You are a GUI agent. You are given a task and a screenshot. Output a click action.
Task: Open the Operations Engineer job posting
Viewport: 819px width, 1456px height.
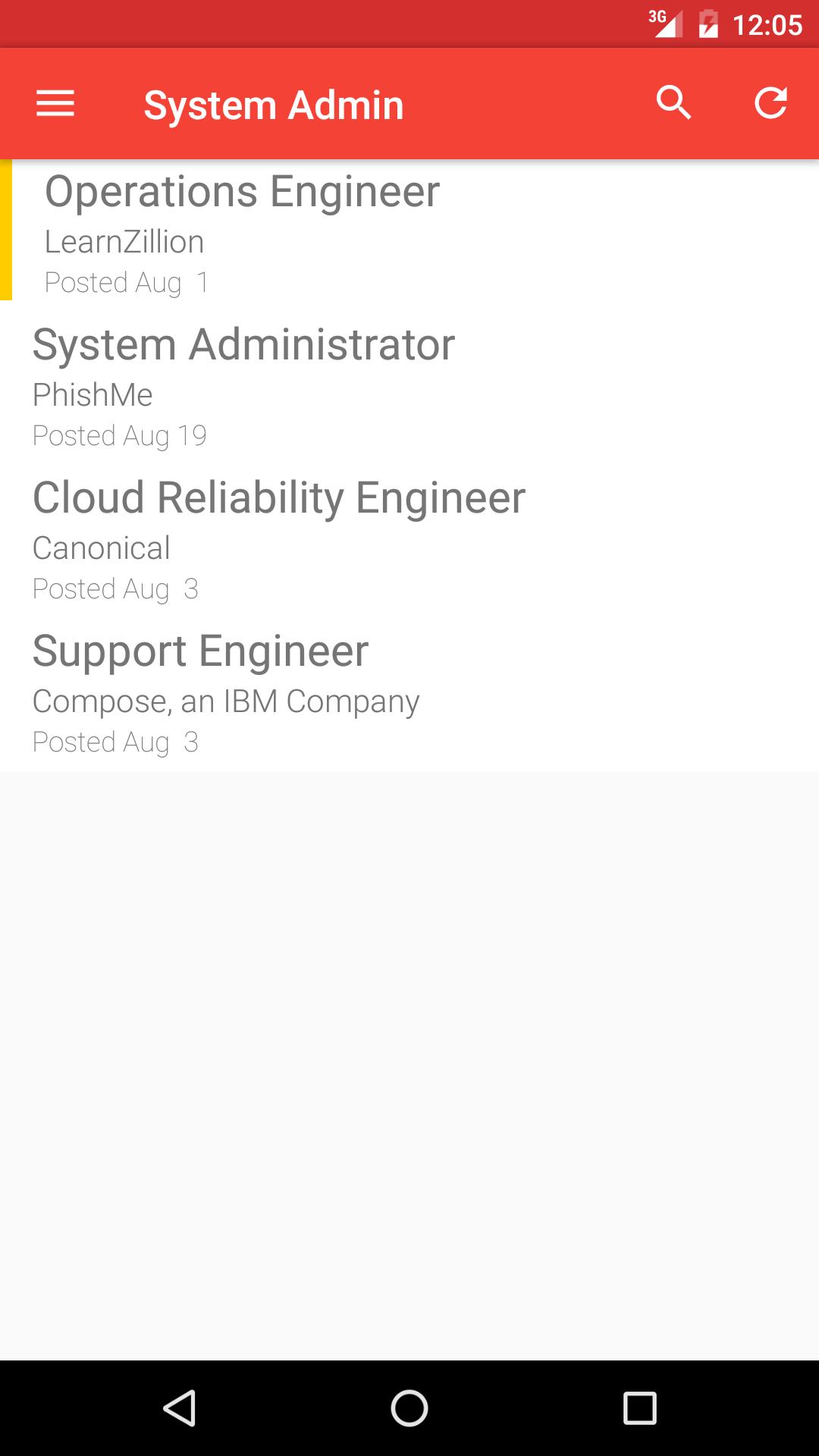point(243,191)
